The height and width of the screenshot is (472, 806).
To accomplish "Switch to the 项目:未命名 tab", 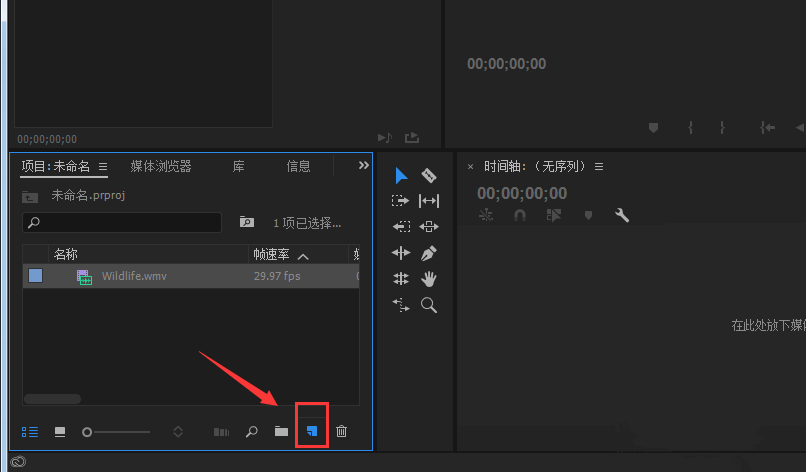I will (x=56, y=167).
